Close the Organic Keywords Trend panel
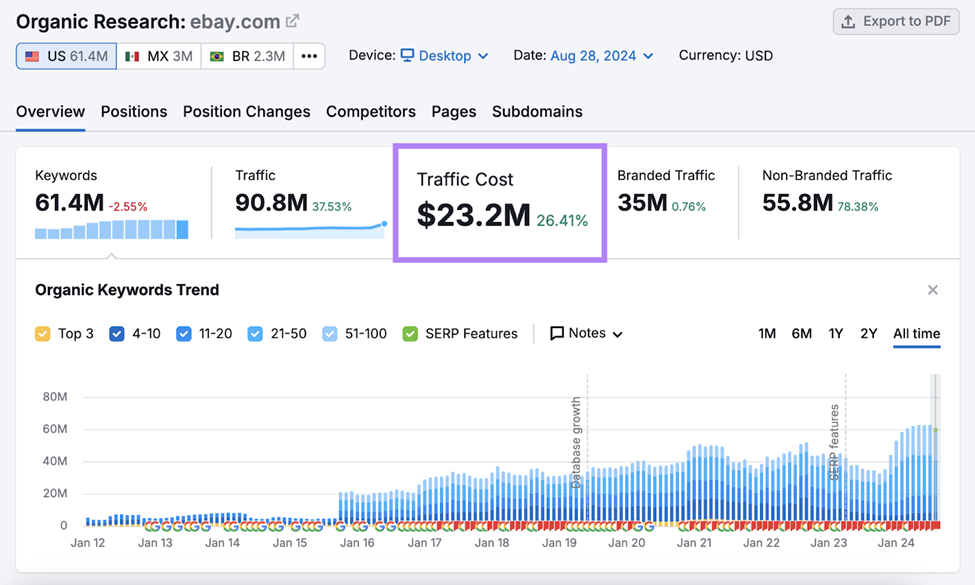 (933, 290)
